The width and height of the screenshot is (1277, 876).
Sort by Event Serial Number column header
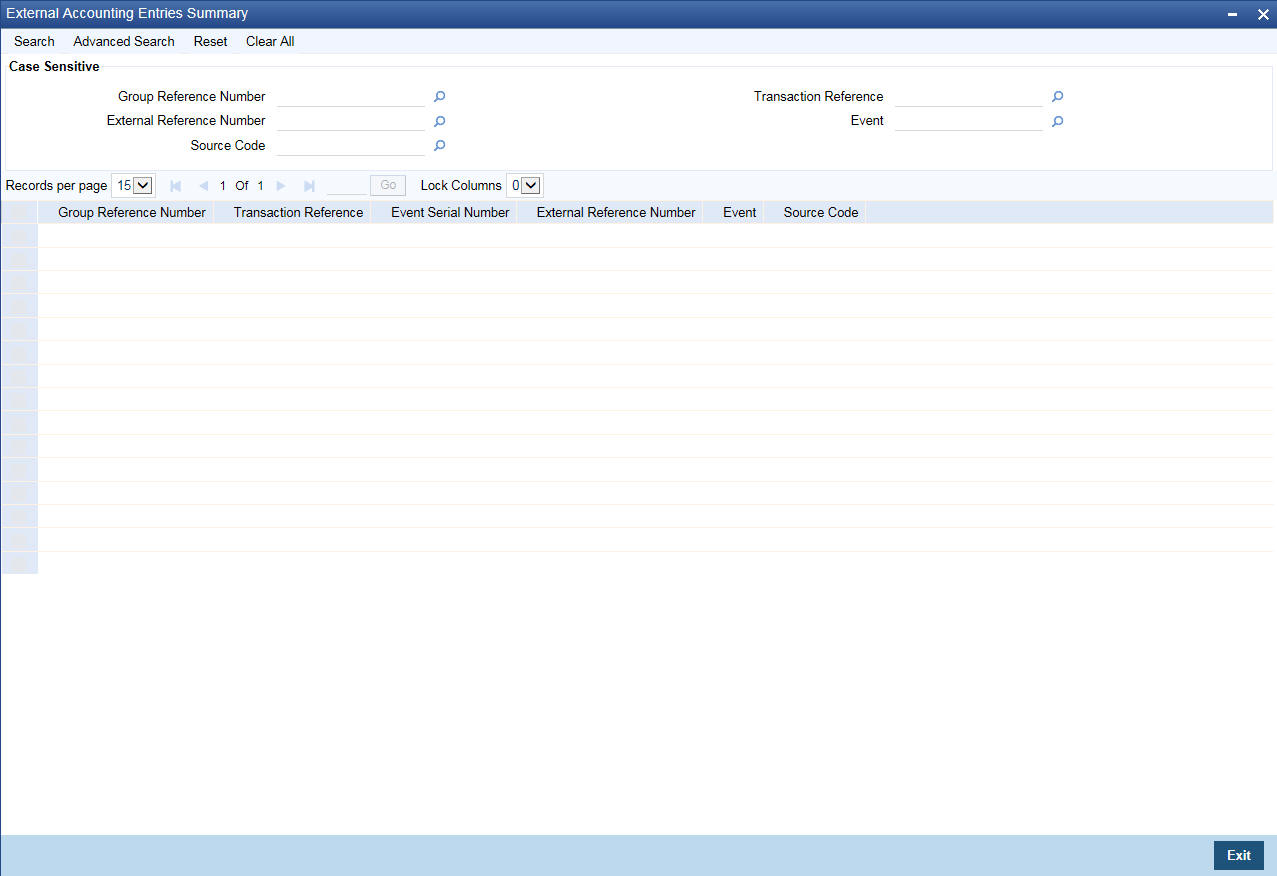point(450,212)
